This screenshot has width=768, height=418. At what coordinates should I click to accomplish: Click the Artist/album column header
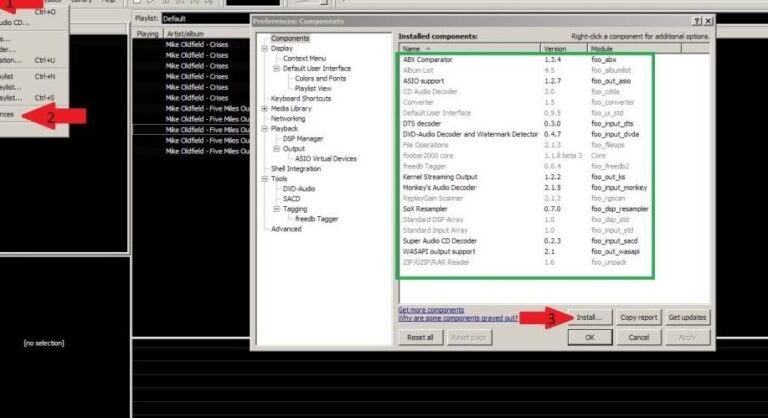[x=207, y=34]
